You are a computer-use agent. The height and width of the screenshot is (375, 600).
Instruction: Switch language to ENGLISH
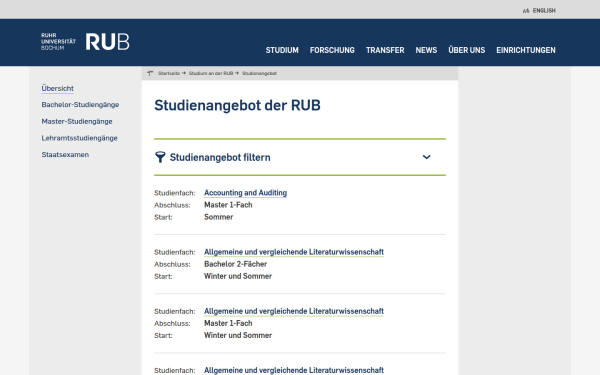[544, 11]
